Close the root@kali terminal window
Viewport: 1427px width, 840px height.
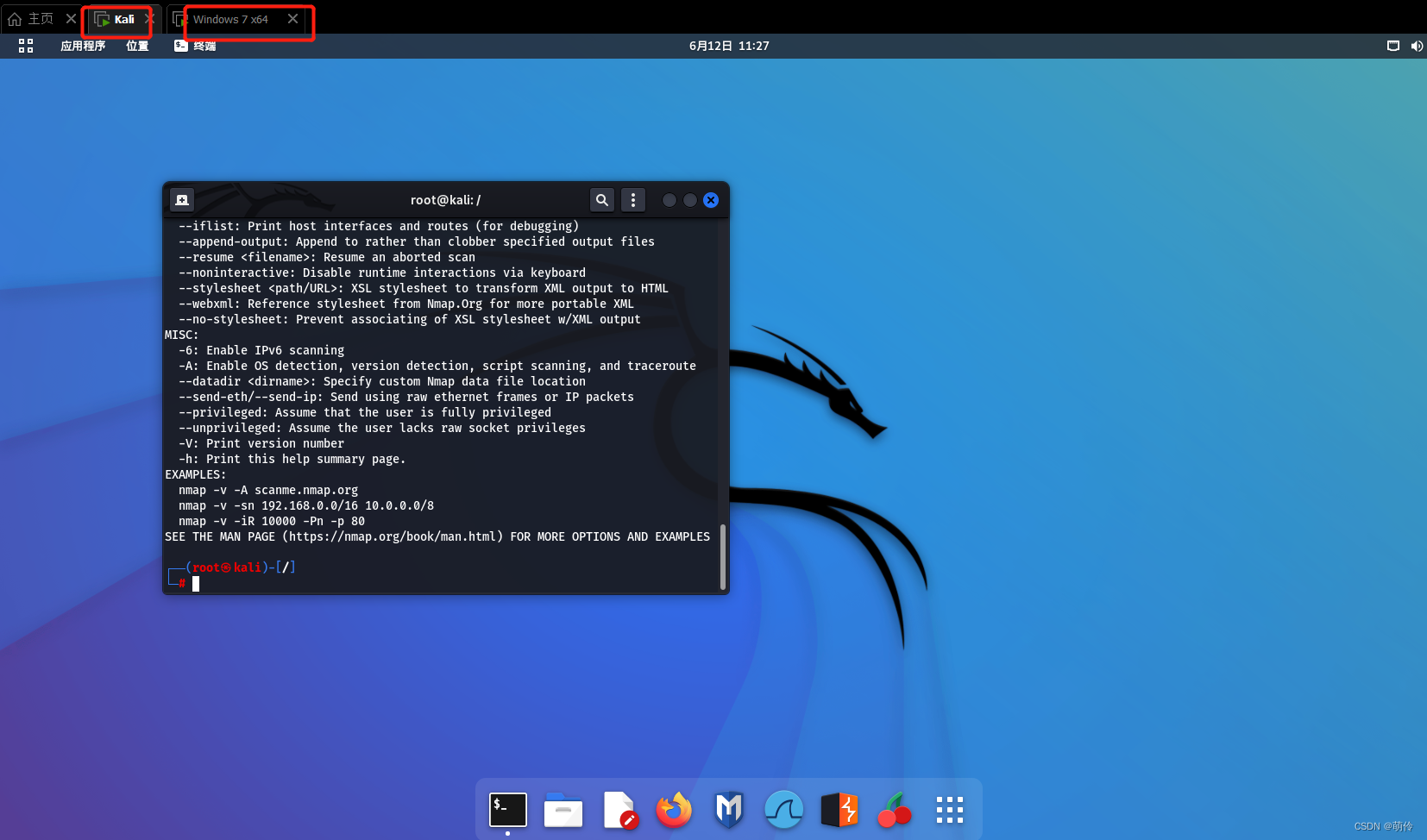click(711, 200)
